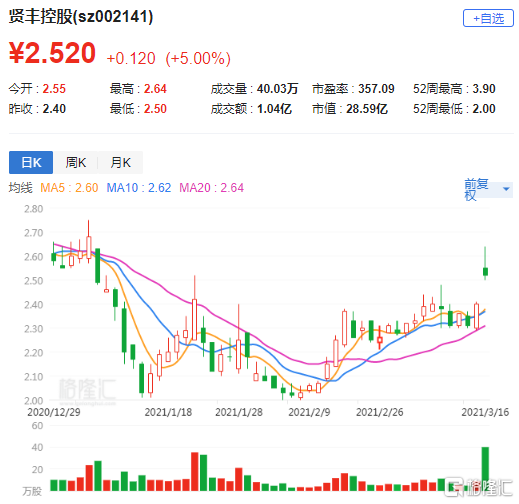Click the 今开 value 2.55
The image size is (519, 504).
pyautogui.click(x=54, y=89)
